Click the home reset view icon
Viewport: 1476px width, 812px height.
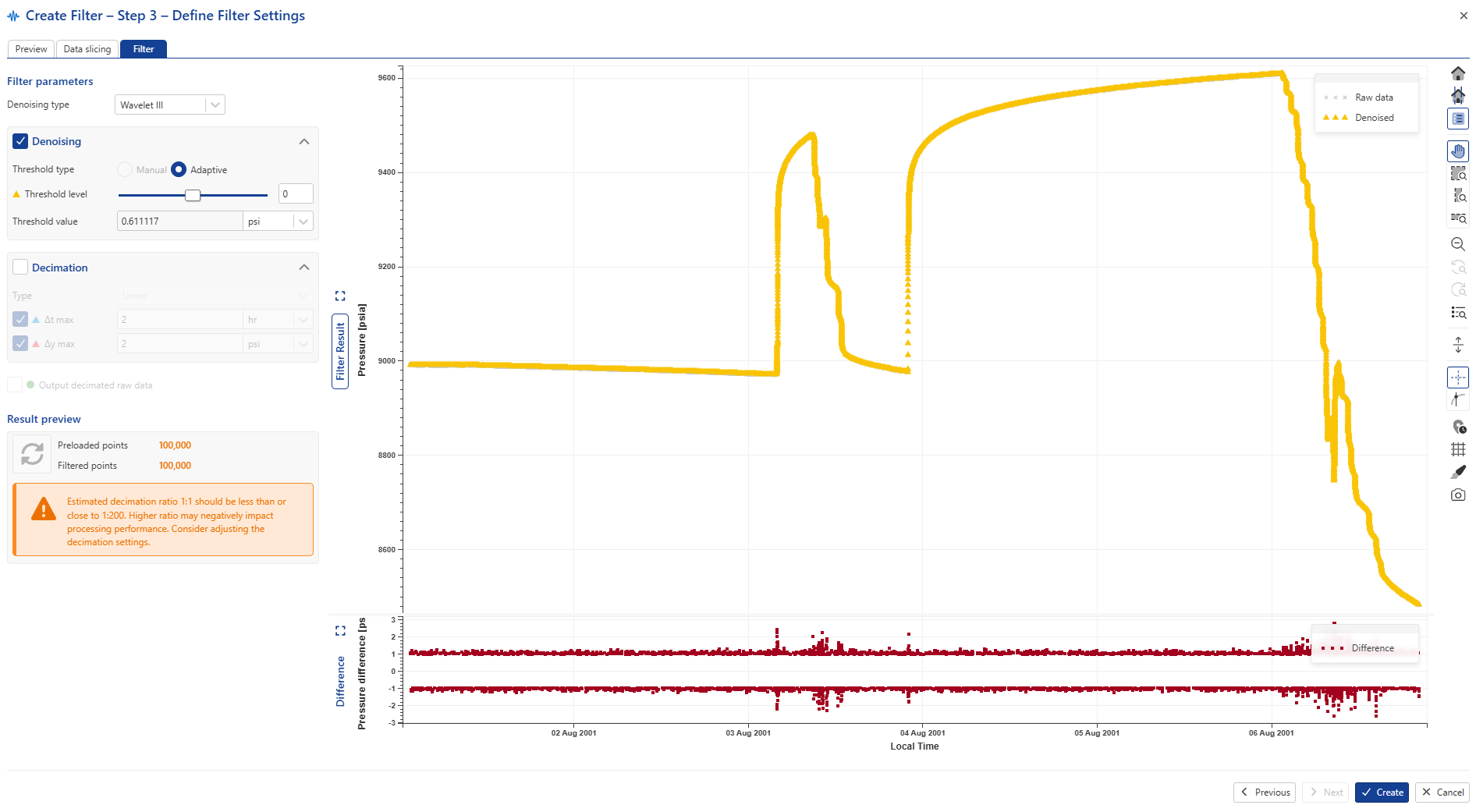(x=1457, y=73)
